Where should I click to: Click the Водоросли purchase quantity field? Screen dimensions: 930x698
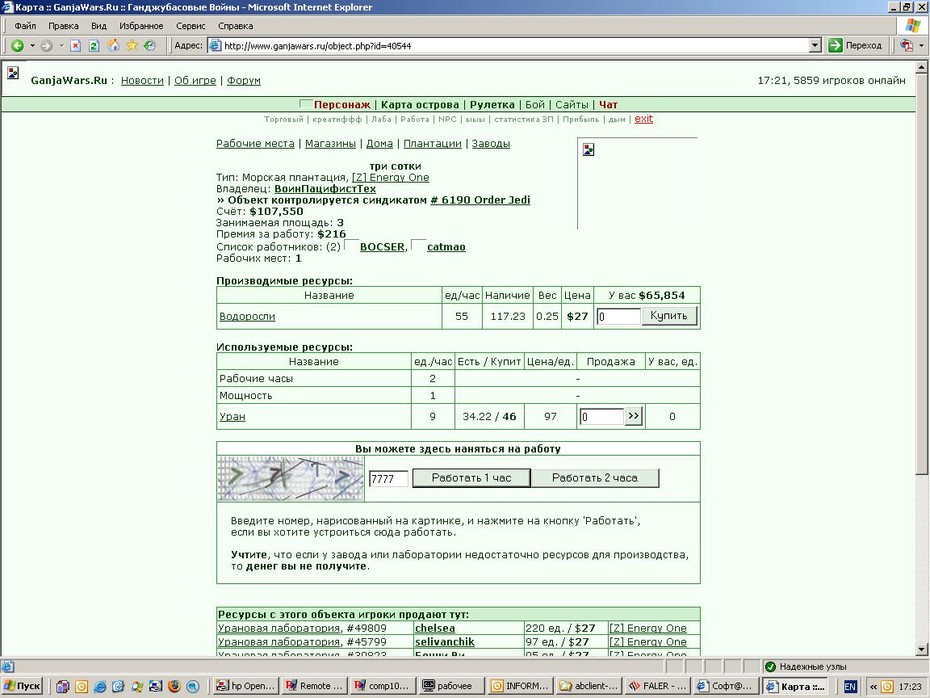point(619,316)
